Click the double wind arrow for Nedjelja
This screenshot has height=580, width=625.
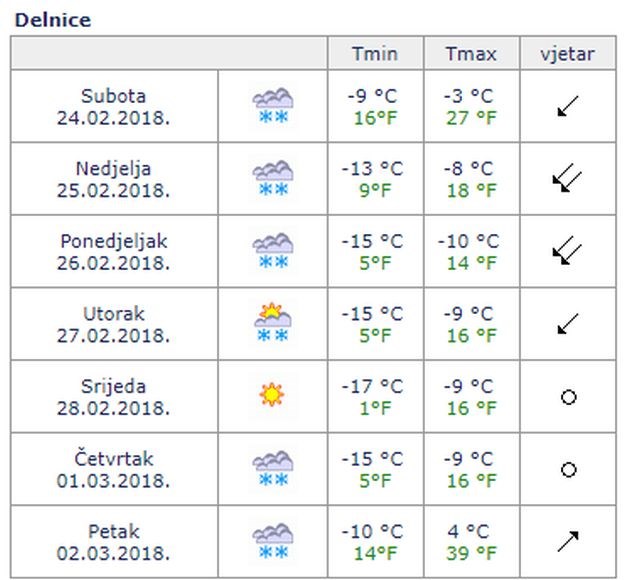click(x=567, y=178)
